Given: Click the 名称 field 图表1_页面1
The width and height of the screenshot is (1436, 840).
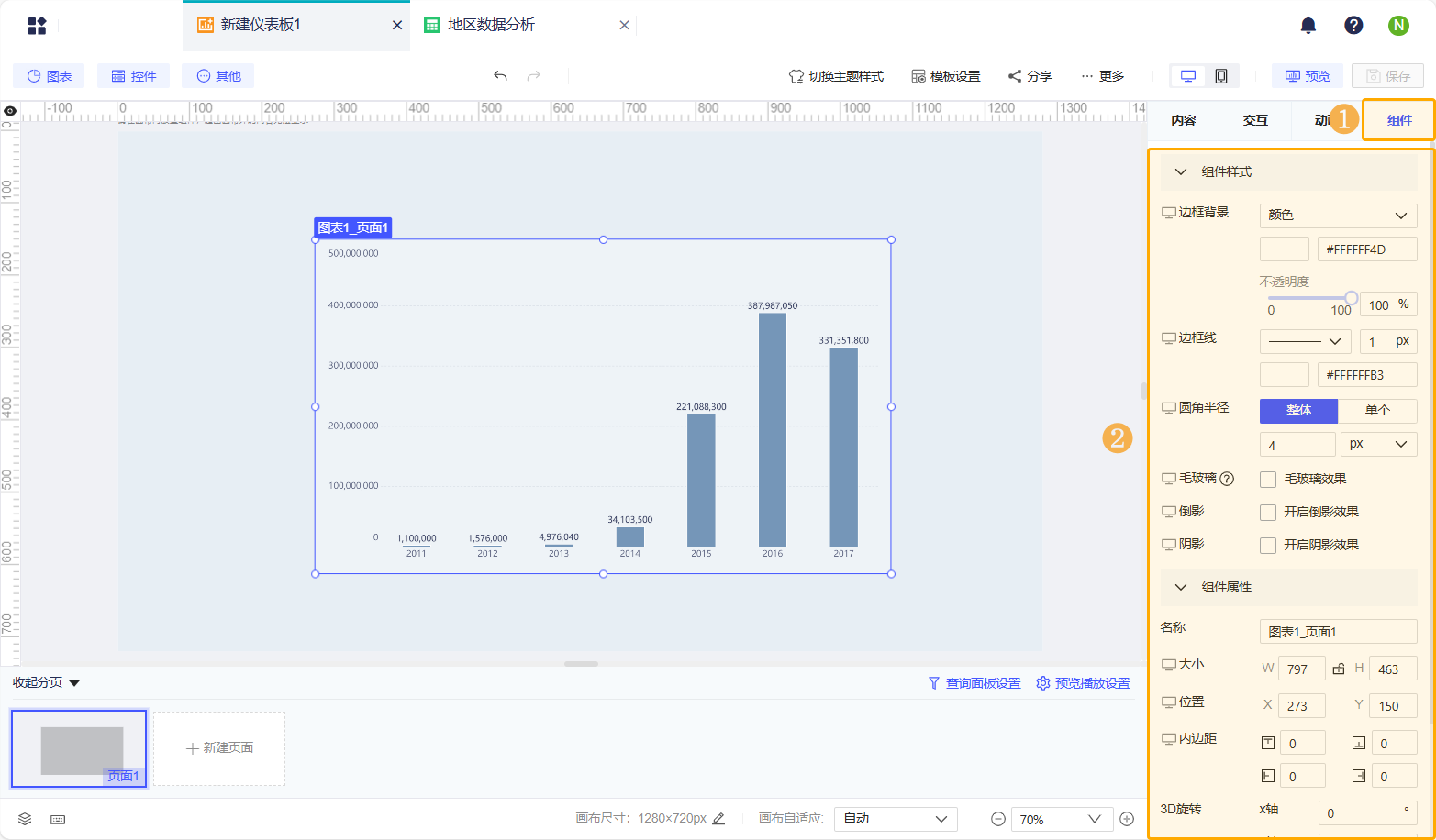Looking at the screenshot, I should [1338, 631].
